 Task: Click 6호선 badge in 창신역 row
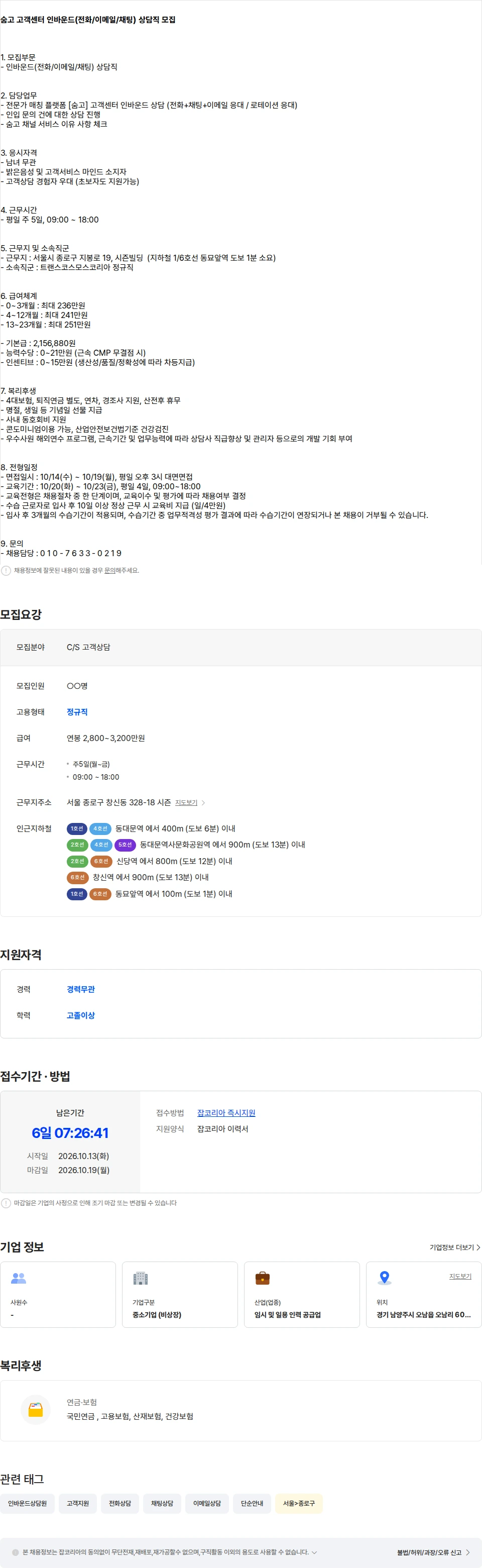[77, 877]
